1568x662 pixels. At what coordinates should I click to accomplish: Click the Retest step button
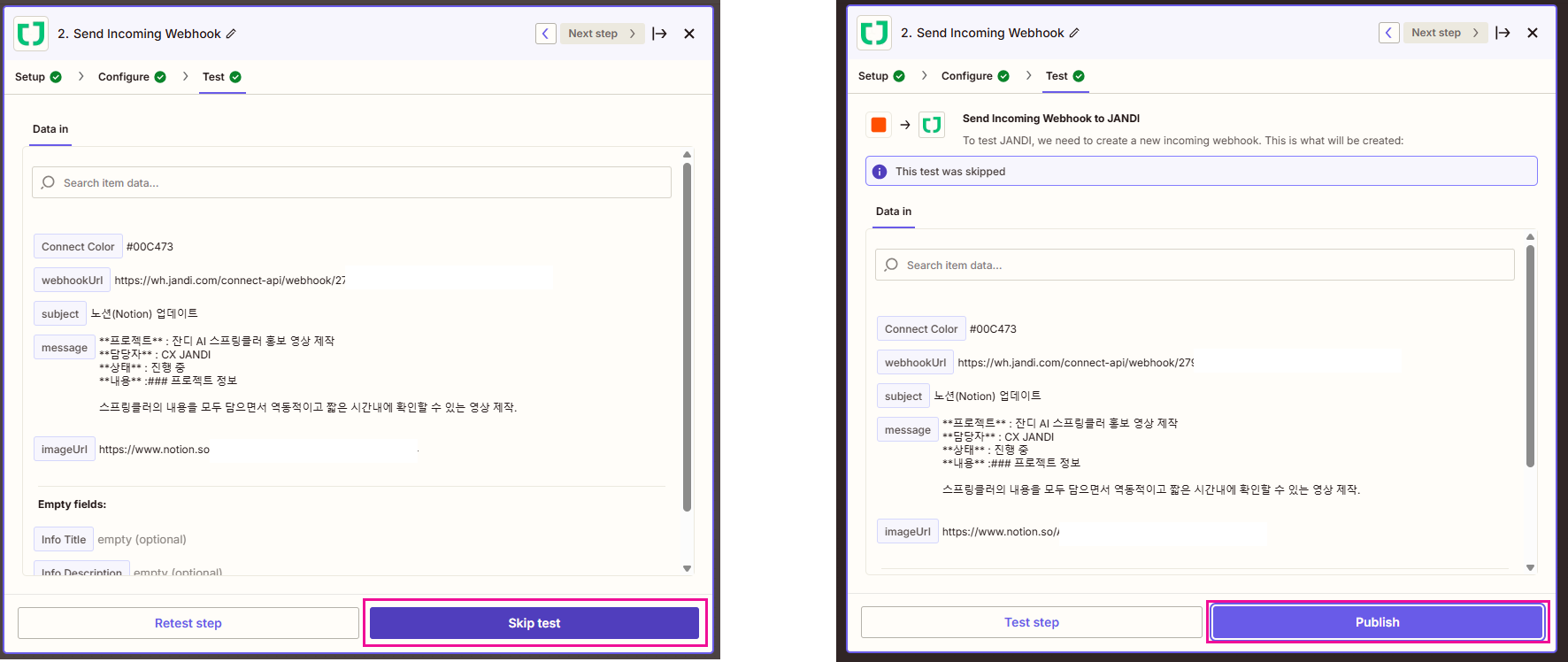click(188, 623)
